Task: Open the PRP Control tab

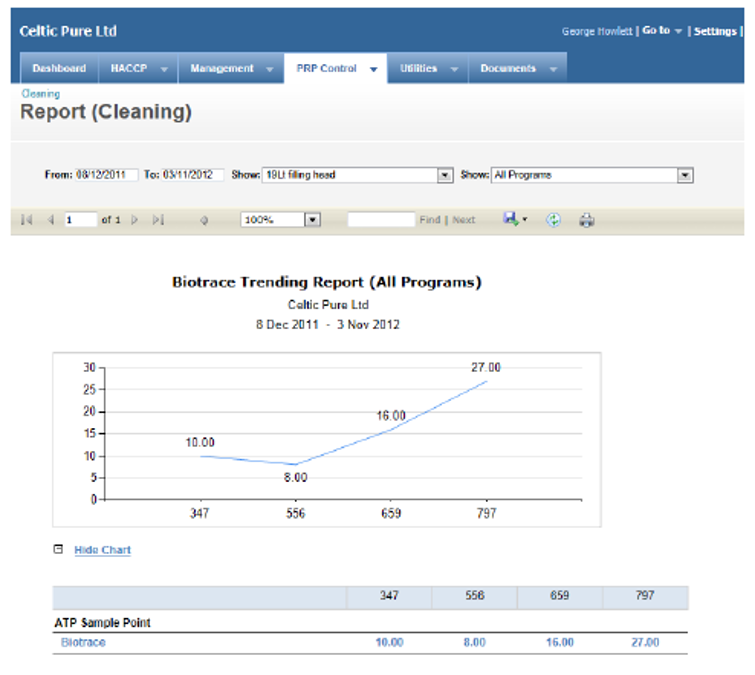Action: [335, 69]
